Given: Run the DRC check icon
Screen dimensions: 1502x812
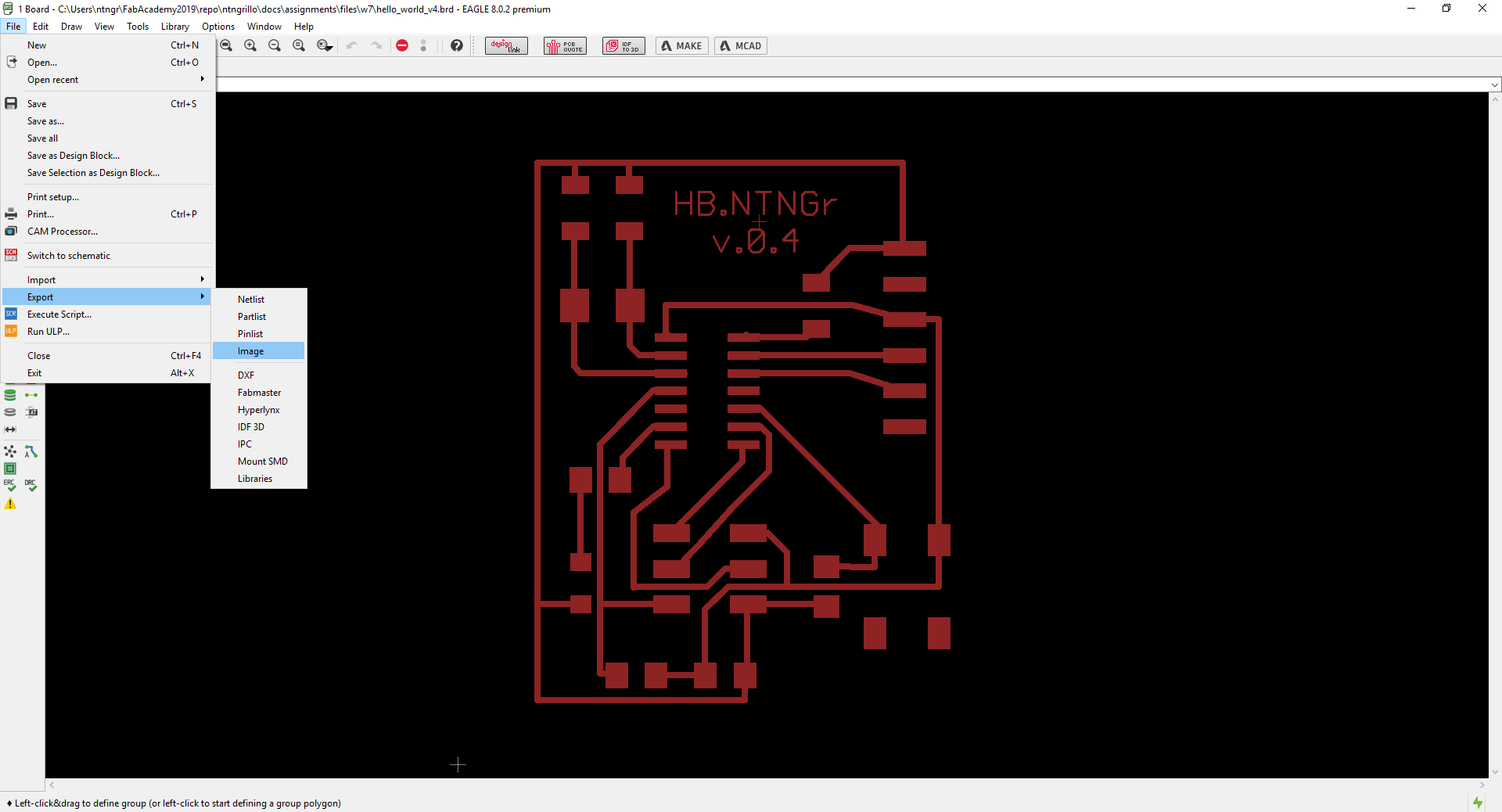Looking at the screenshot, I should 31,486.
